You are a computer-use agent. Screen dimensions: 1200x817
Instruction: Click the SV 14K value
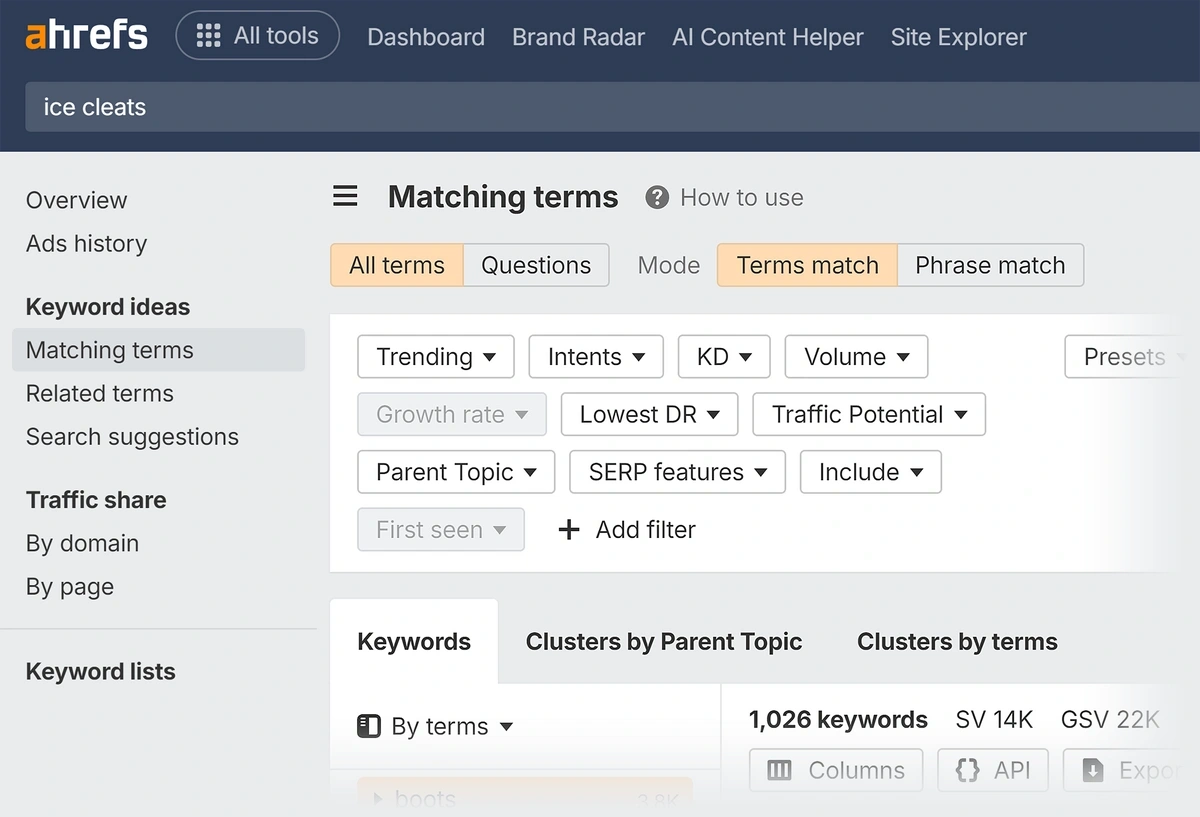pyautogui.click(x=994, y=720)
